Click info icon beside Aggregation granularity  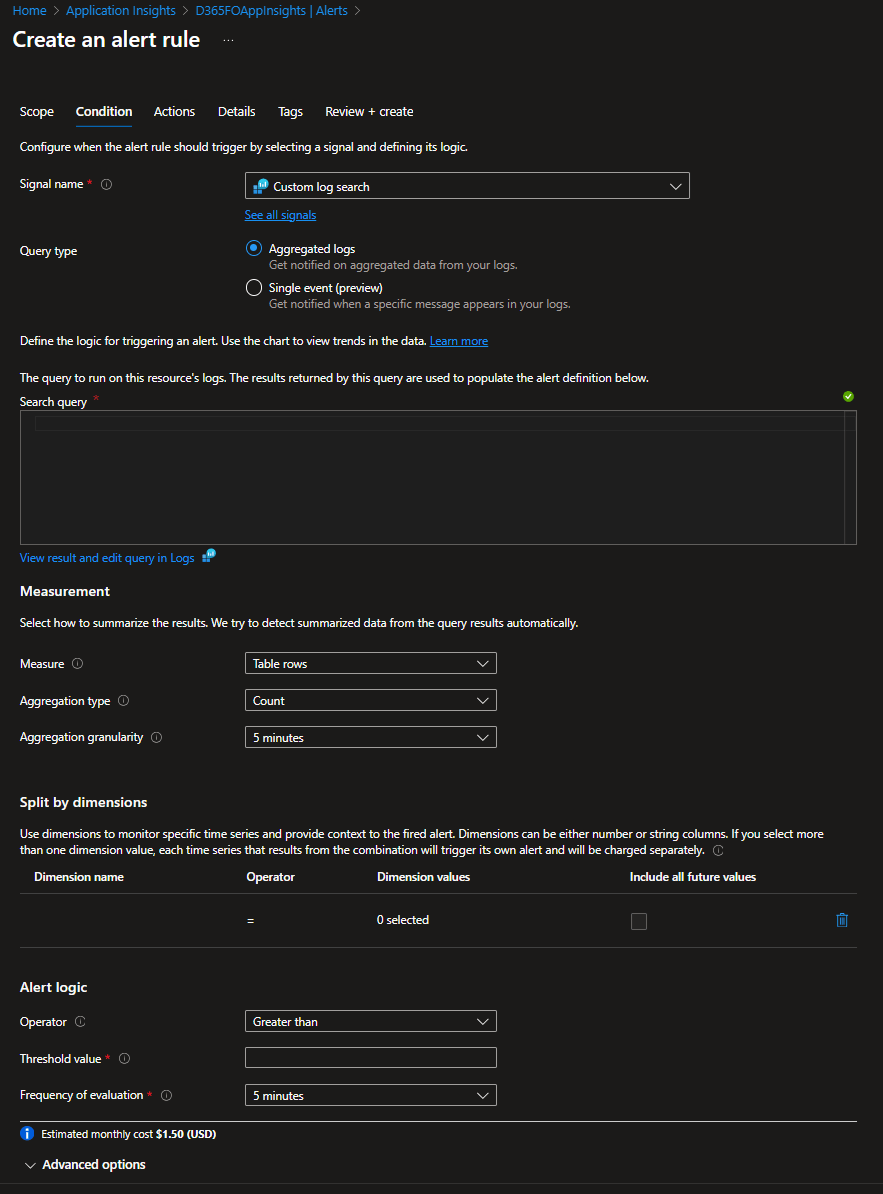(x=157, y=738)
